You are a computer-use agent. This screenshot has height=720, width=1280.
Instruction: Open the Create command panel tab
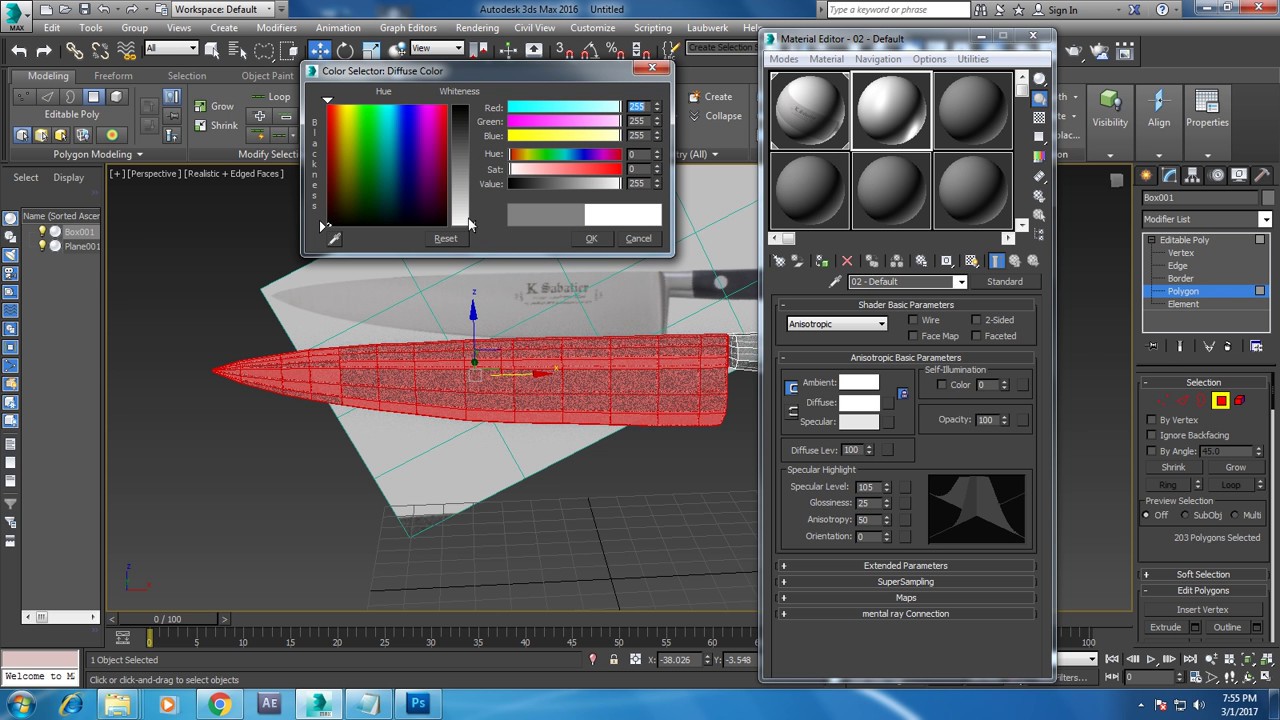[1147, 175]
